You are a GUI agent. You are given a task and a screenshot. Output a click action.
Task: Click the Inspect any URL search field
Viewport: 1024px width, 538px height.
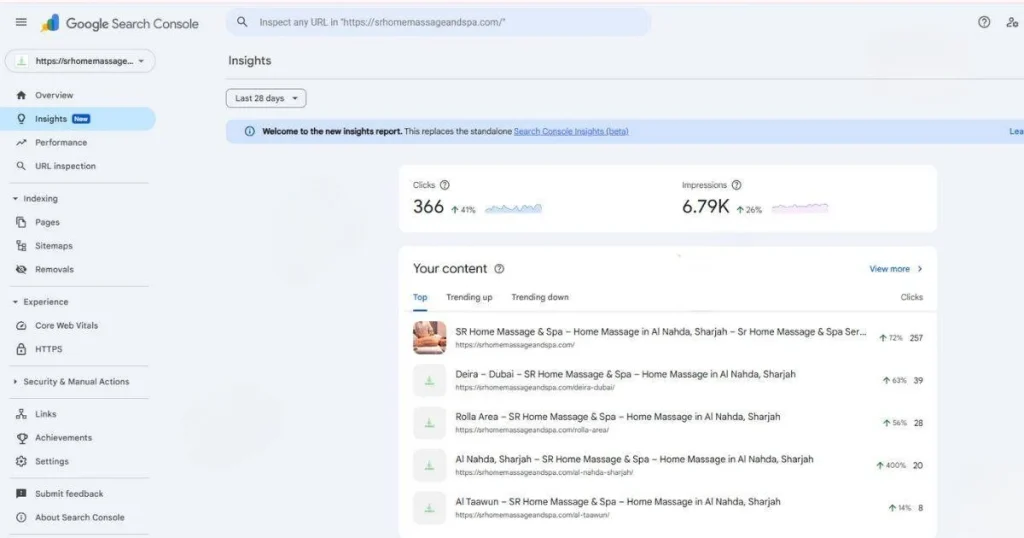(438, 22)
